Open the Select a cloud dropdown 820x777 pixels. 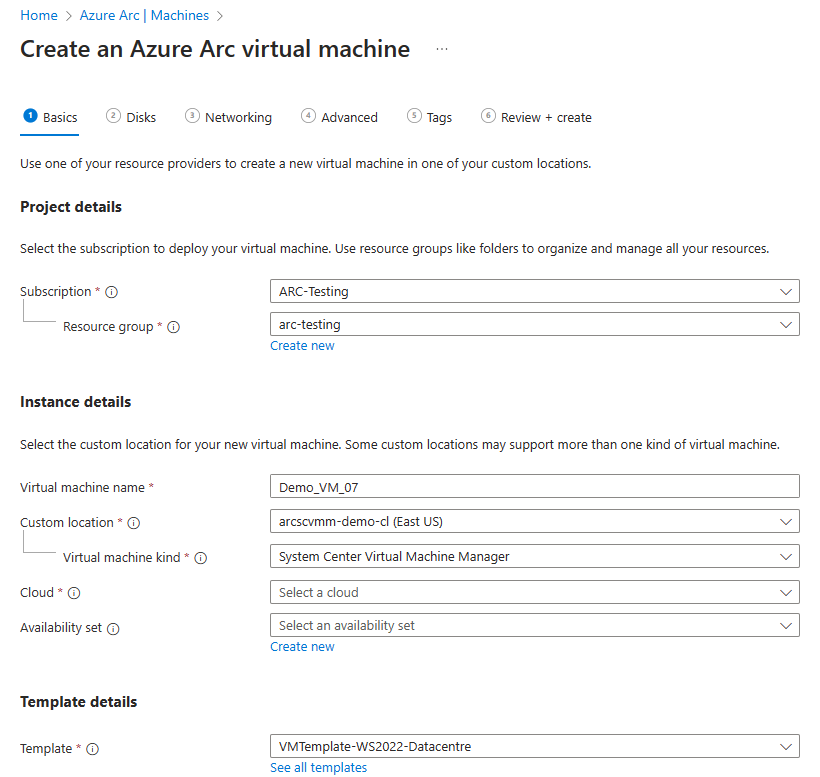click(x=534, y=592)
